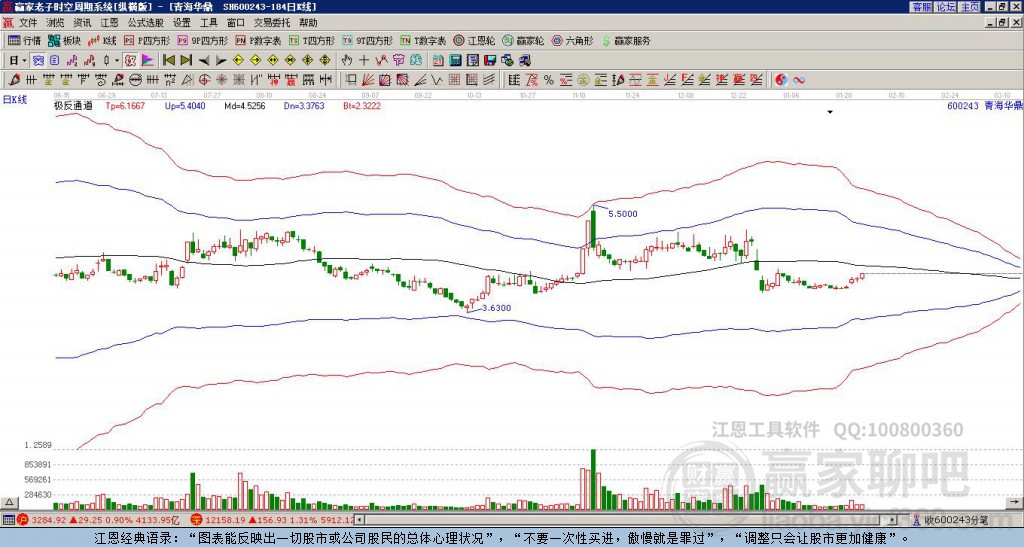Jump to first bar with skip-left arrow
1024x548 pixels.
tap(169, 60)
